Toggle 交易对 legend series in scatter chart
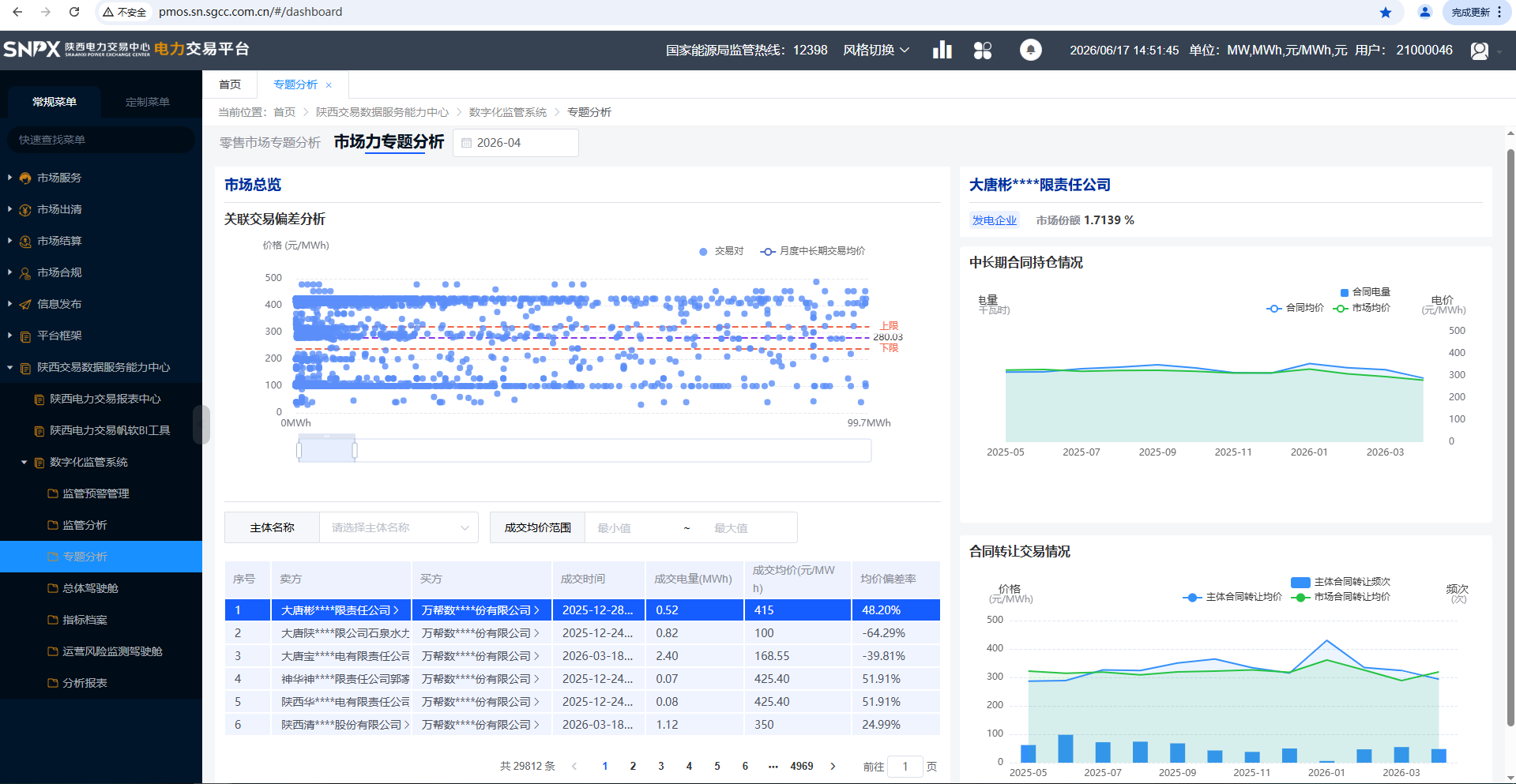This screenshot has width=1516, height=784. click(721, 251)
